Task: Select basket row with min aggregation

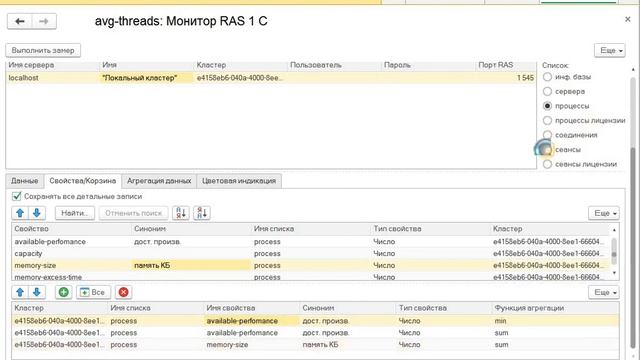Action: coord(315,321)
